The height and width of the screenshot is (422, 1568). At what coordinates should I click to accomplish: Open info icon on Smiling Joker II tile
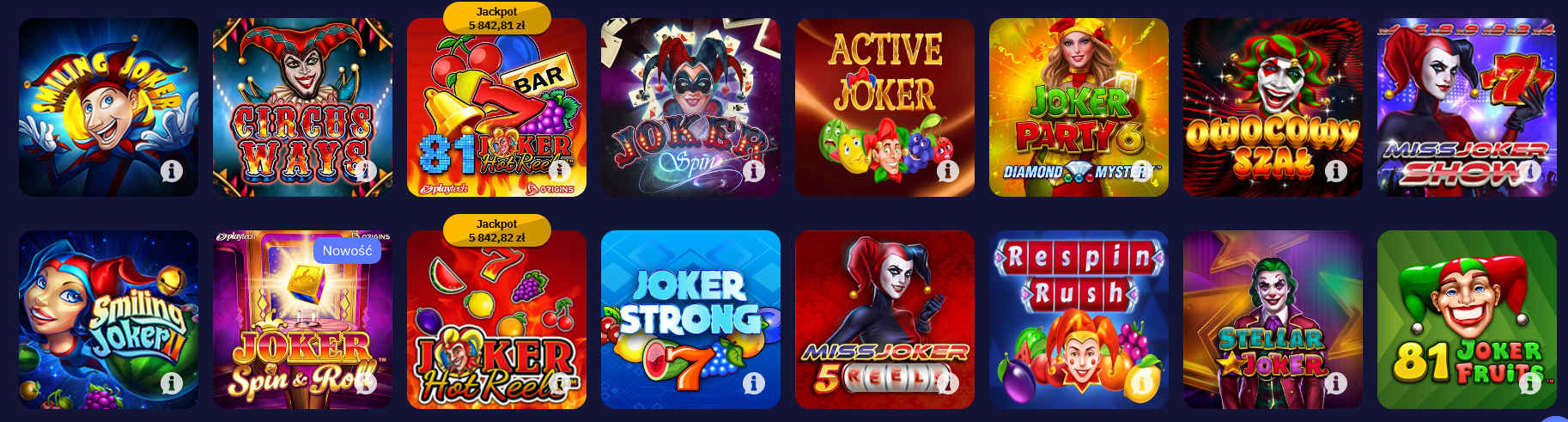172,383
